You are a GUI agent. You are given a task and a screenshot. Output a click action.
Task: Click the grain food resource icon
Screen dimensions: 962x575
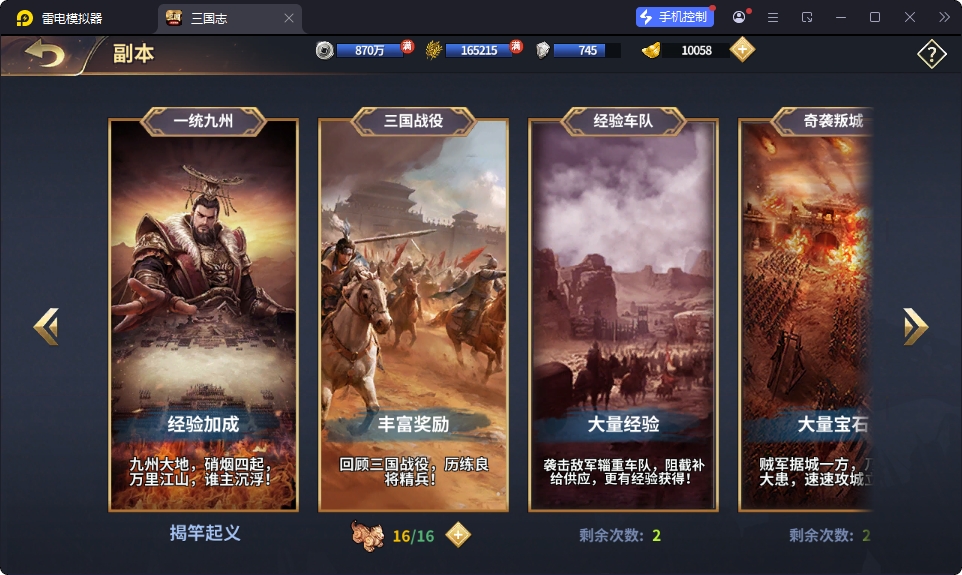tap(434, 50)
